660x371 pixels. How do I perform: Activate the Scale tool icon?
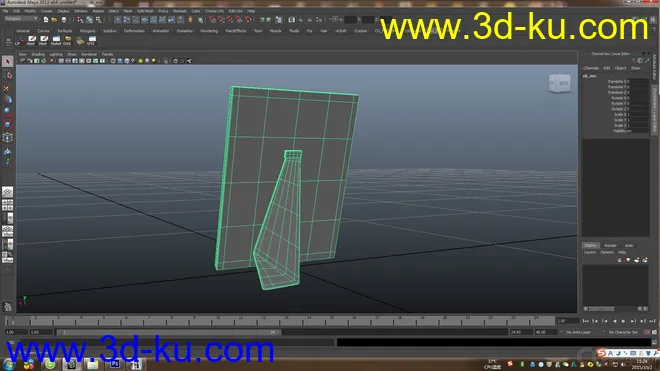(x=8, y=125)
